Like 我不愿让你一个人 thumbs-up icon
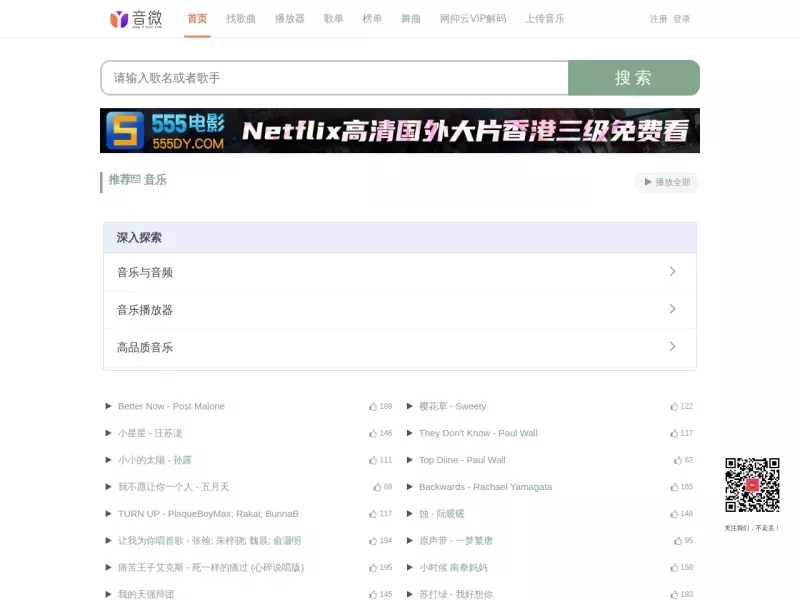This screenshot has width=800, height=600. tap(377, 487)
